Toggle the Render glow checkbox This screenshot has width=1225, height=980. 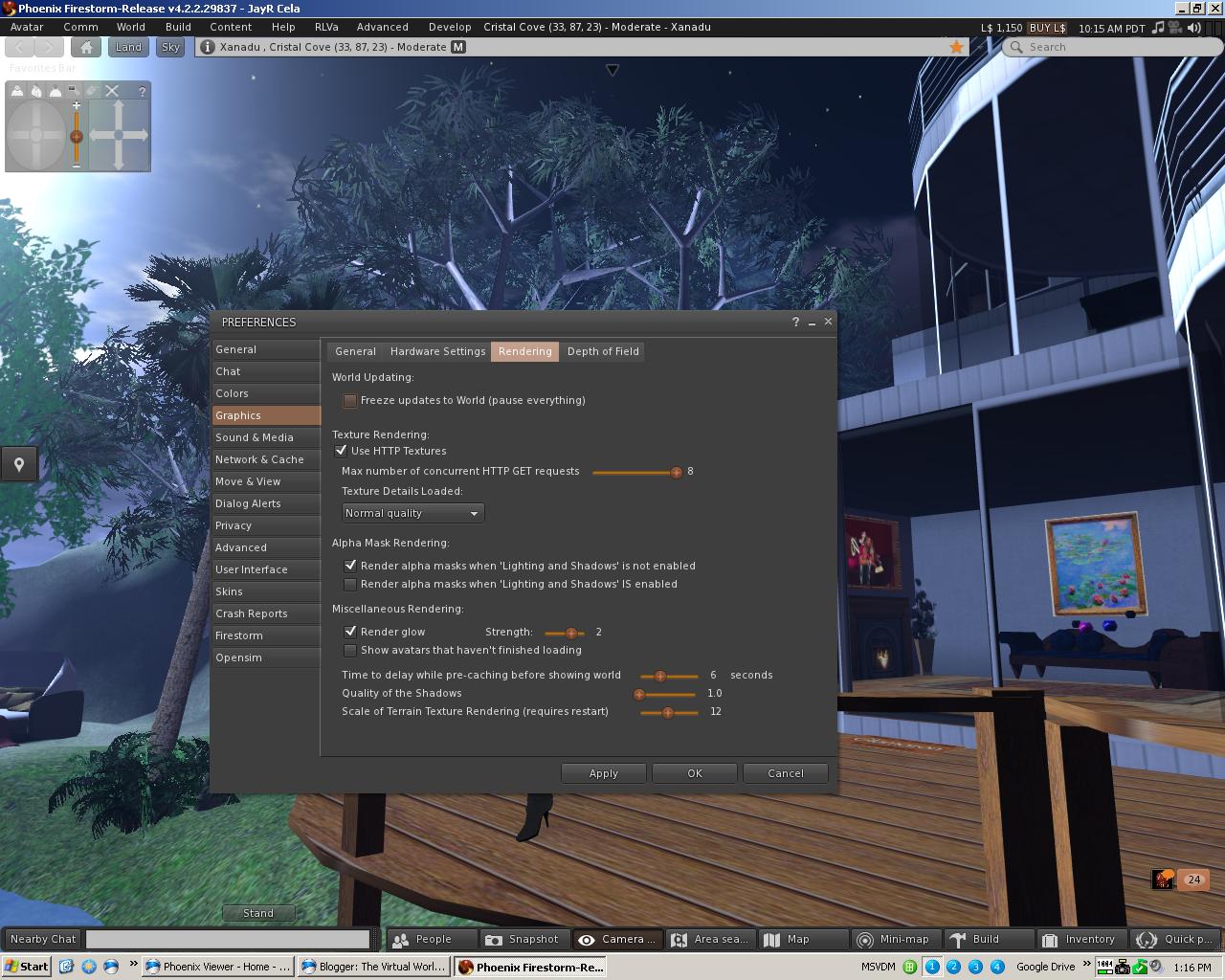click(350, 632)
